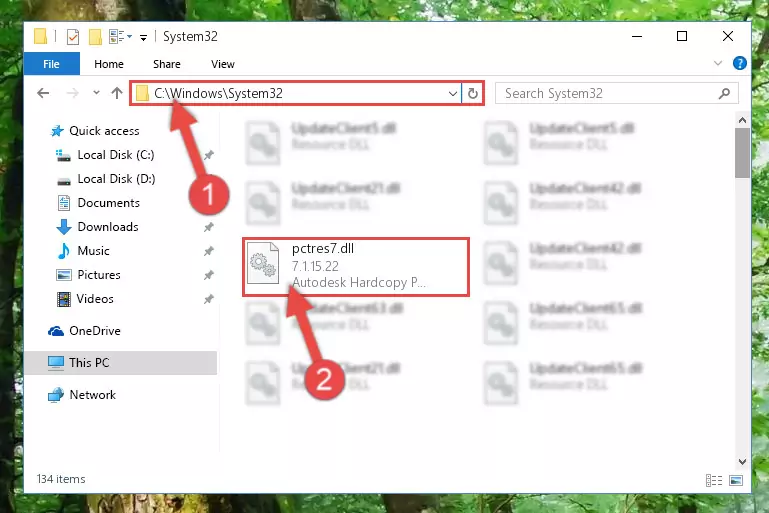The width and height of the screenshot is (769, 513).
Task: Open Downloads in the navigation pane
Action: click(x=108, y=227)
